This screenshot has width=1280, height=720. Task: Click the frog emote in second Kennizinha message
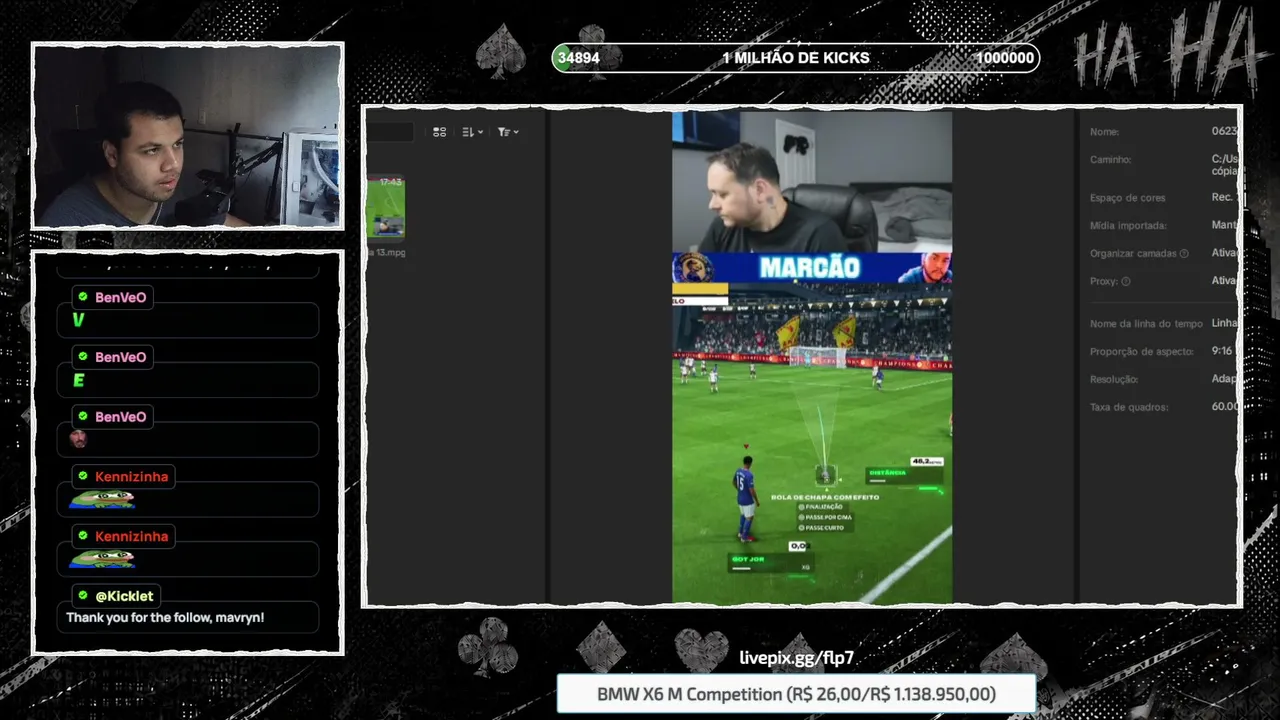(101, 558)
